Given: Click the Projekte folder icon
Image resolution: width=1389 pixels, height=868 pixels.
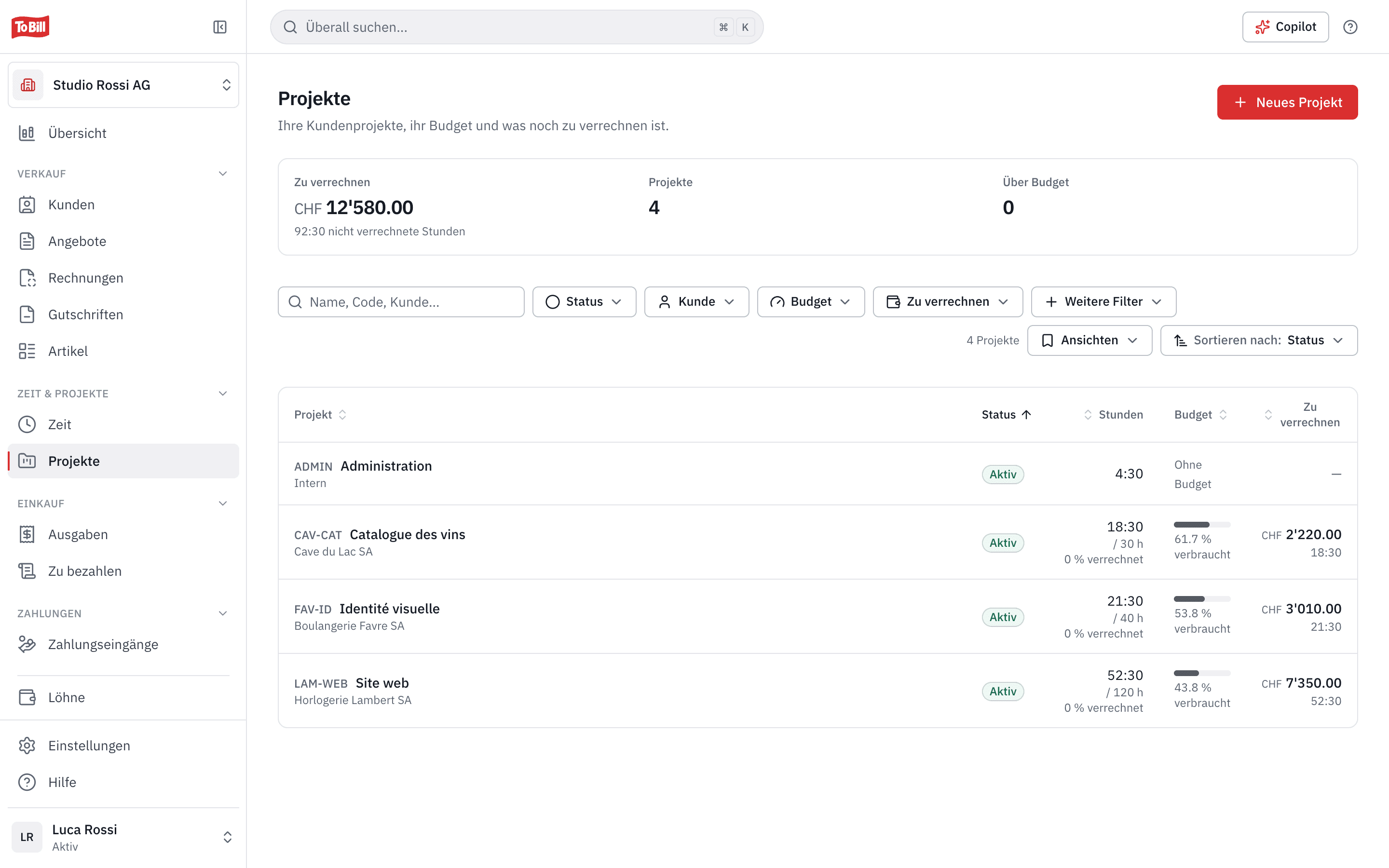Looking at the screenshot, I should (27, 461).
